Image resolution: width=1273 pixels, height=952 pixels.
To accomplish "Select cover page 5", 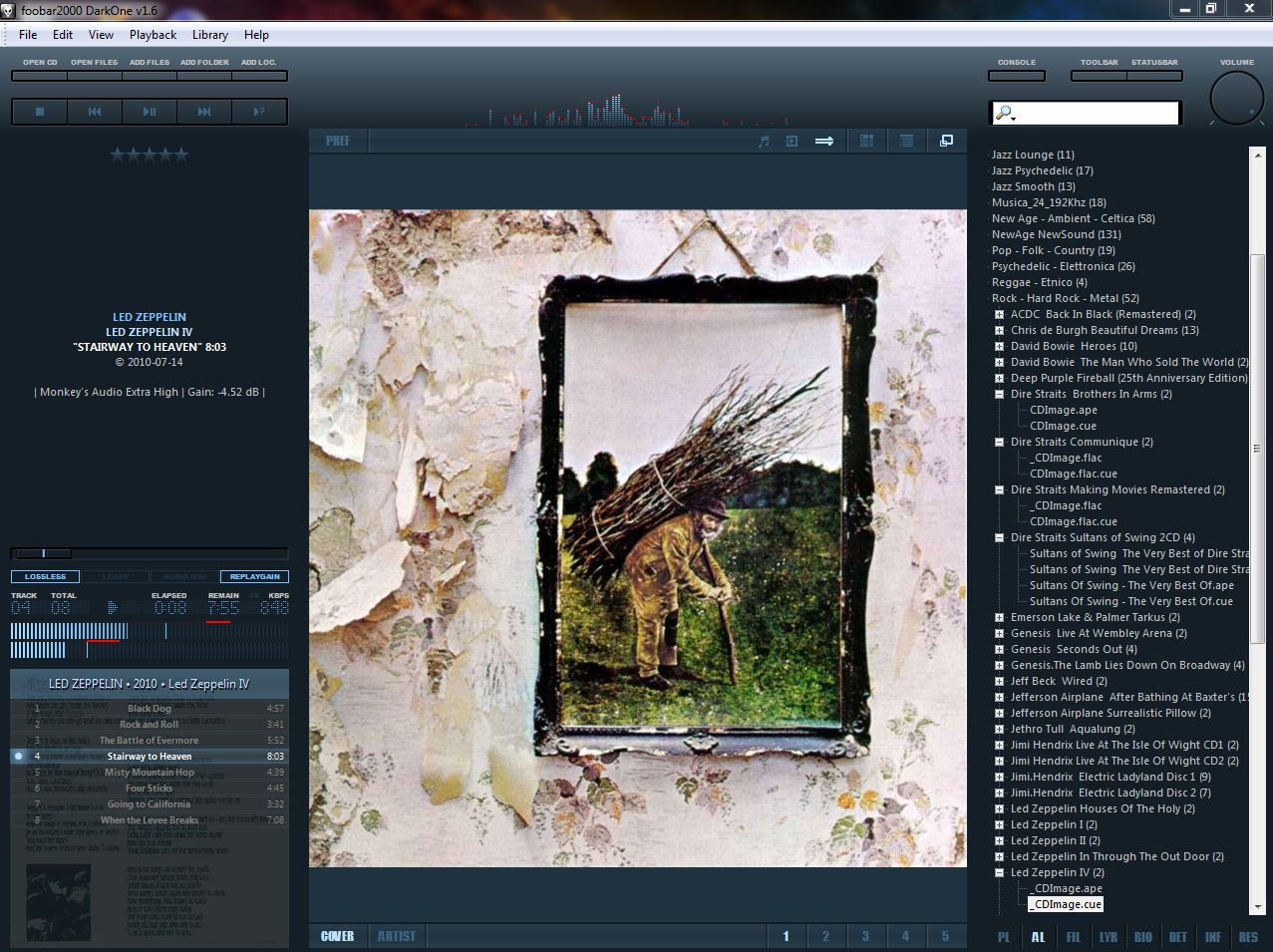I will pos(945,936).
